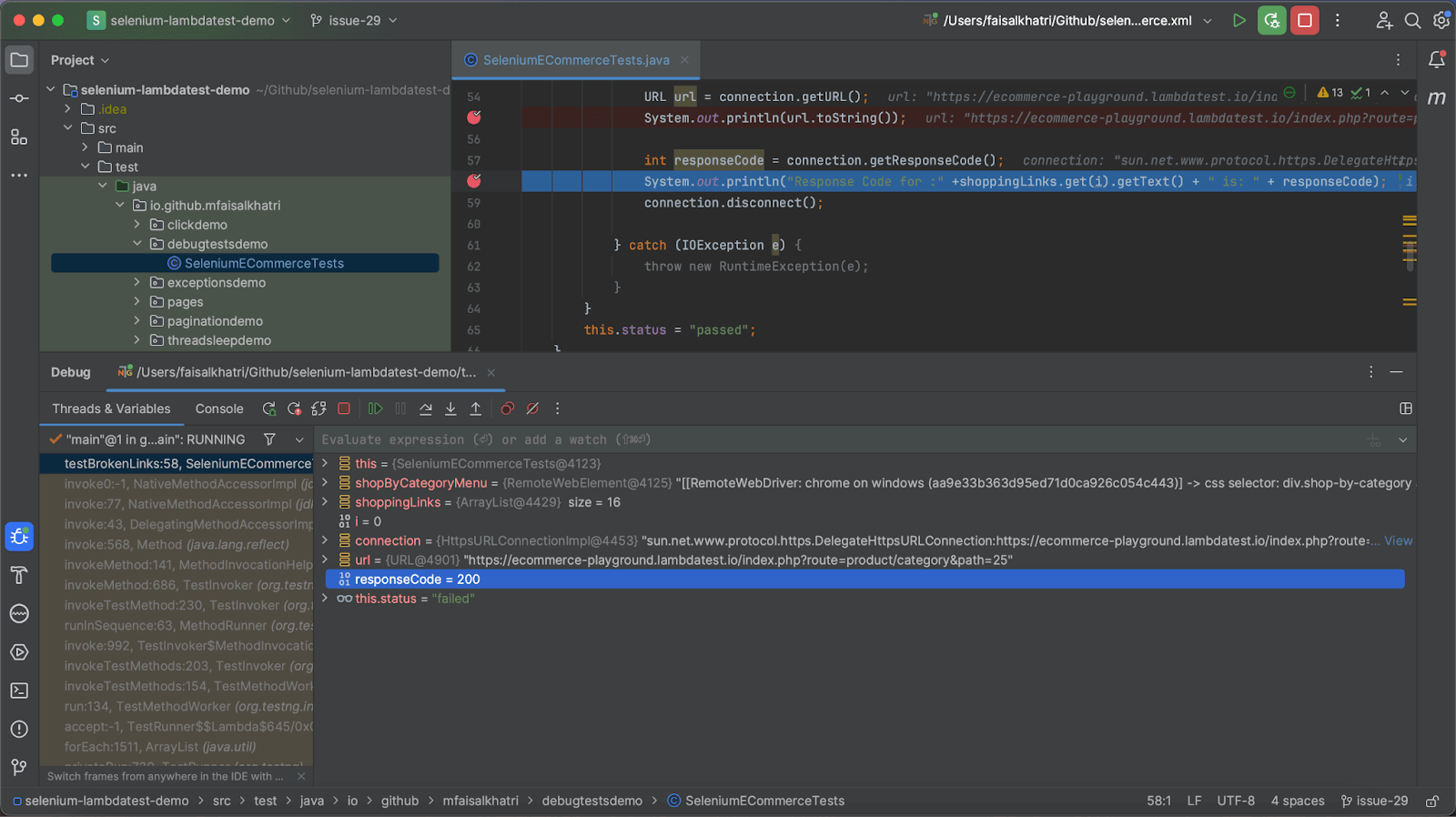Click the Resume Program debugger icon

pyautogui.click(x=375, y=409)
